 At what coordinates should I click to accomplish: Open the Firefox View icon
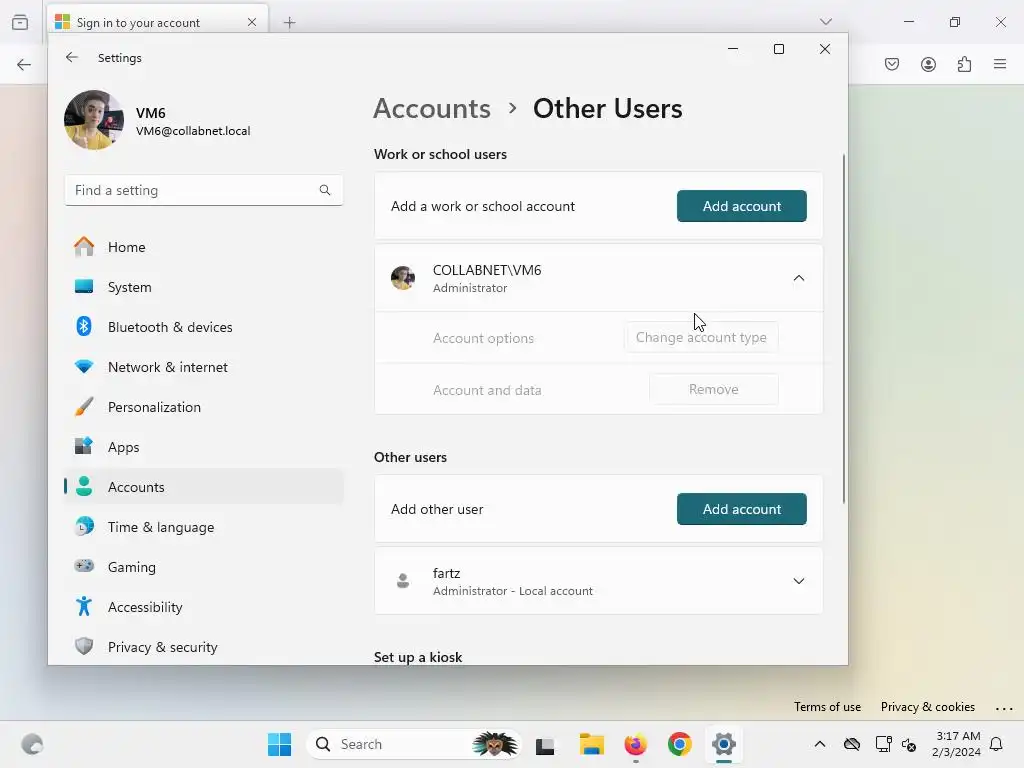coord(20,22)
